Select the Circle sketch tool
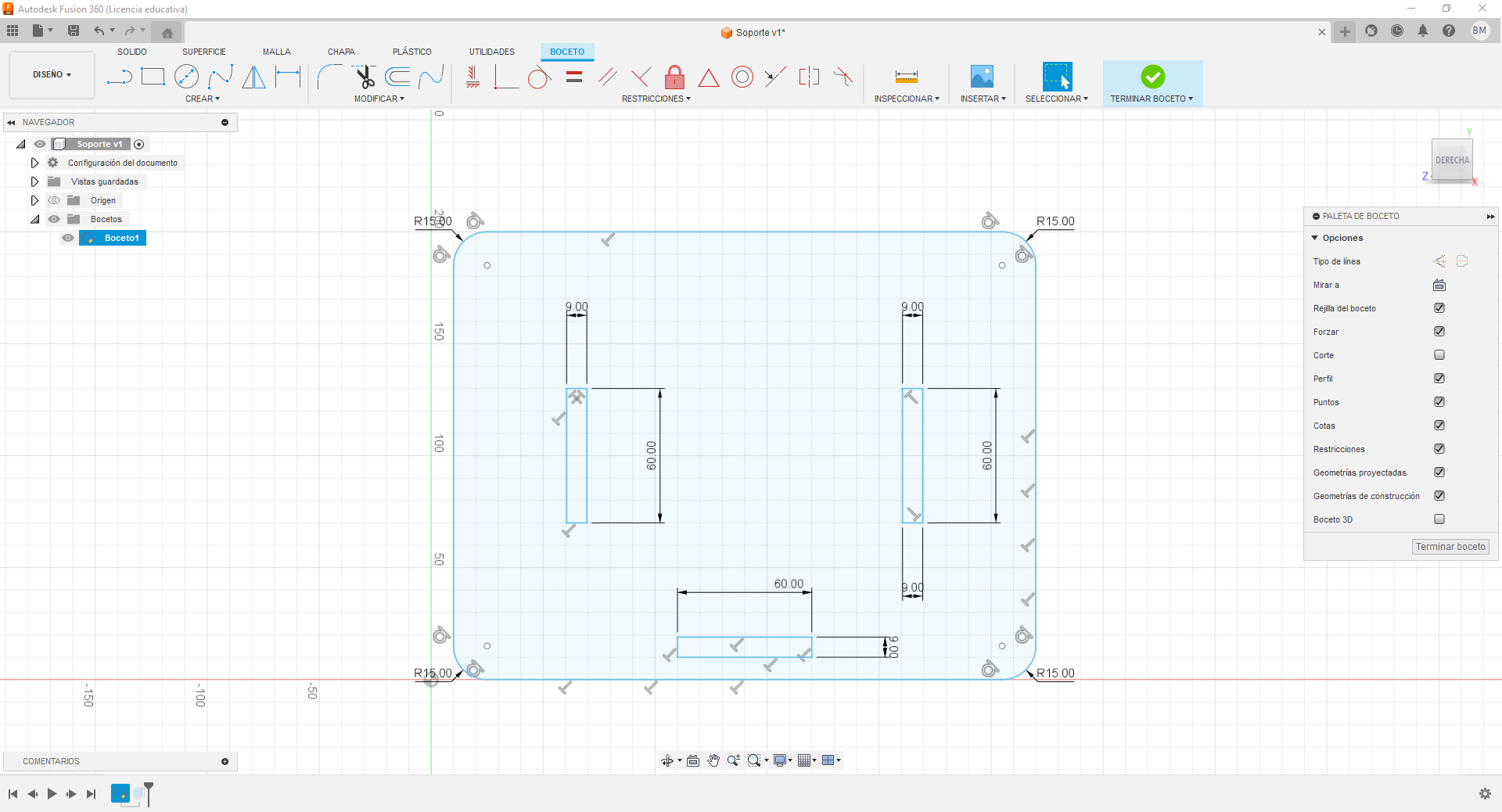This screenshot has height=812, width=1502. click(x=186, y=77)
